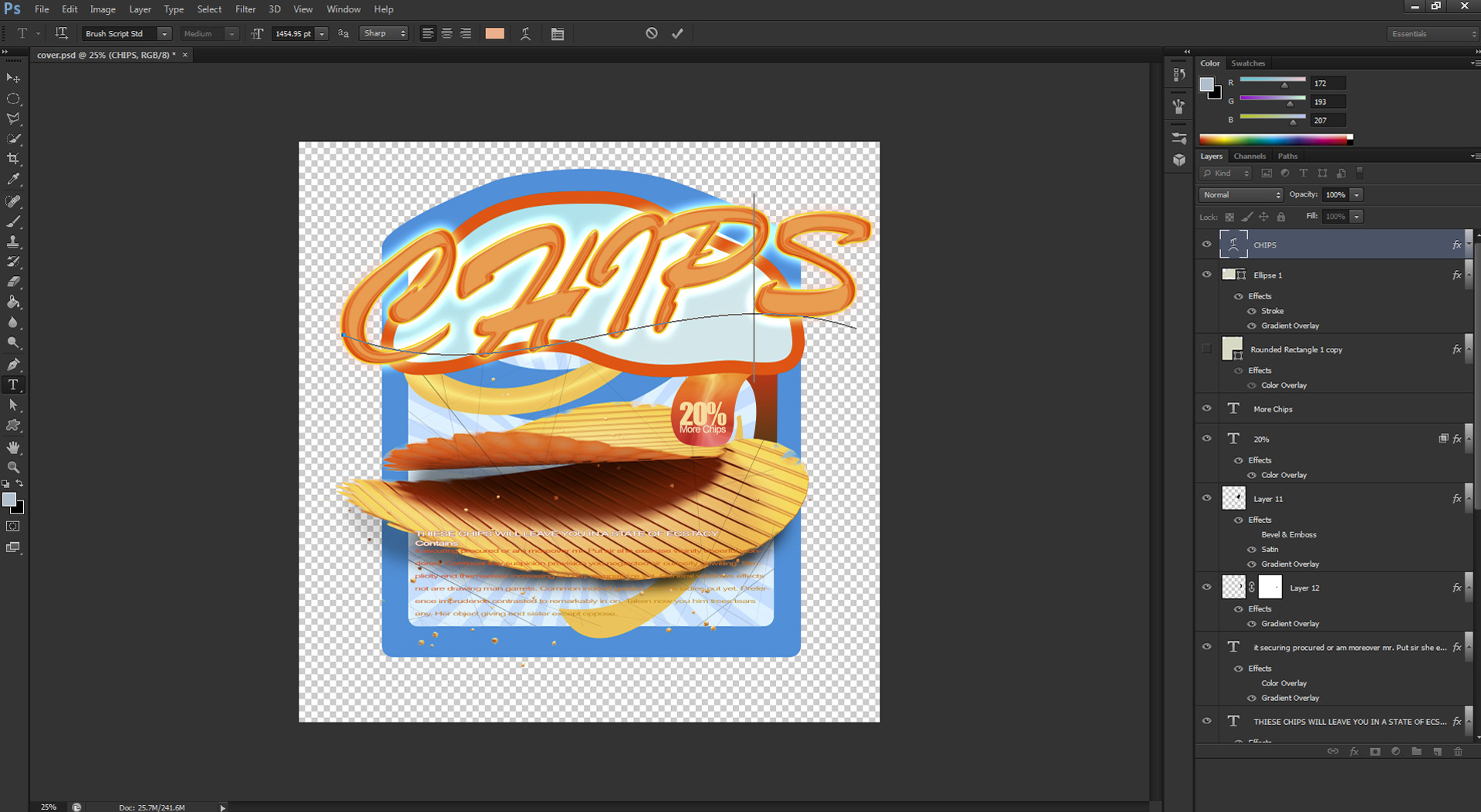Cancel current text edits

652,33
